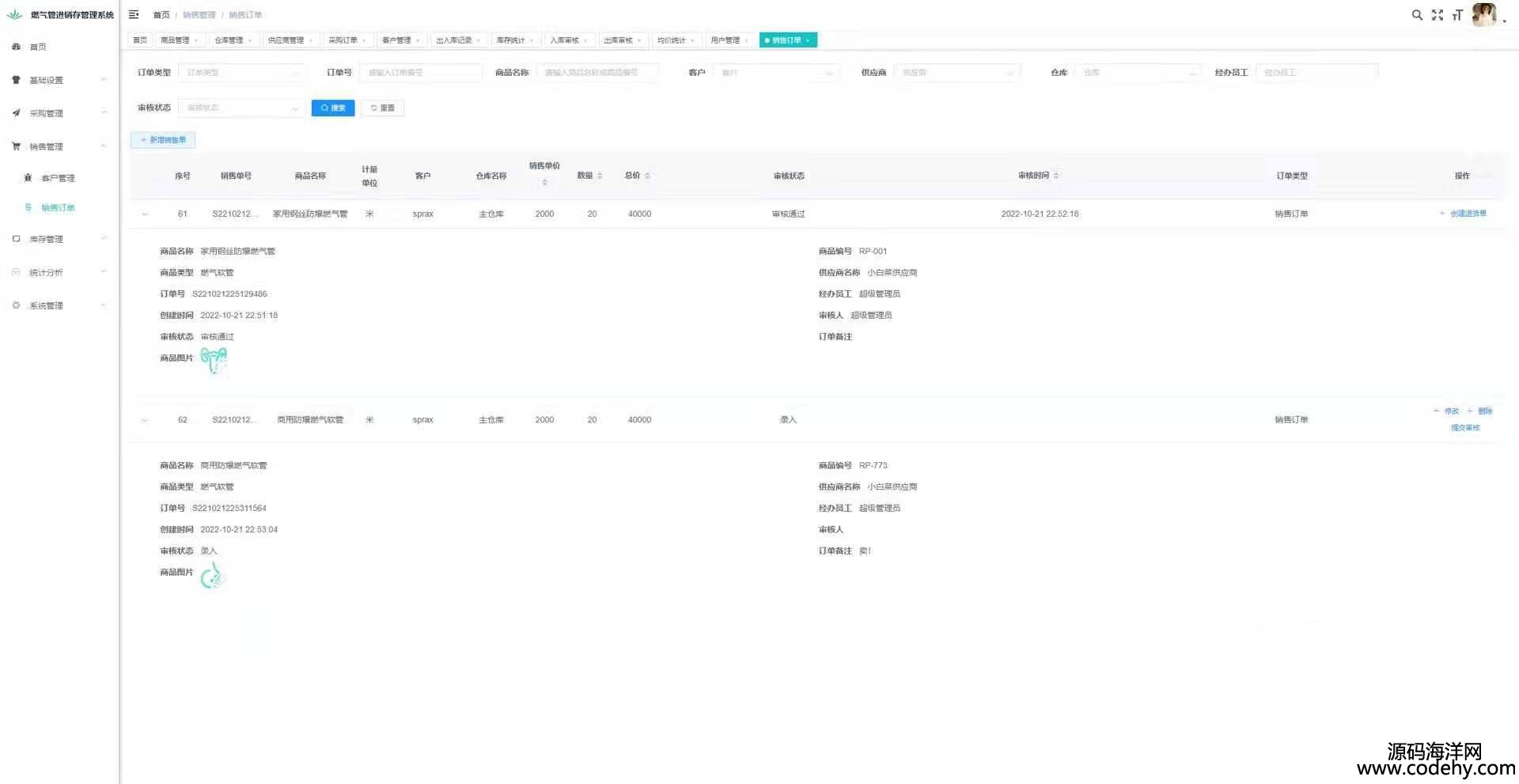Sort by 总价 column arrows
The image size is (1519, 784).
[647, 176]
